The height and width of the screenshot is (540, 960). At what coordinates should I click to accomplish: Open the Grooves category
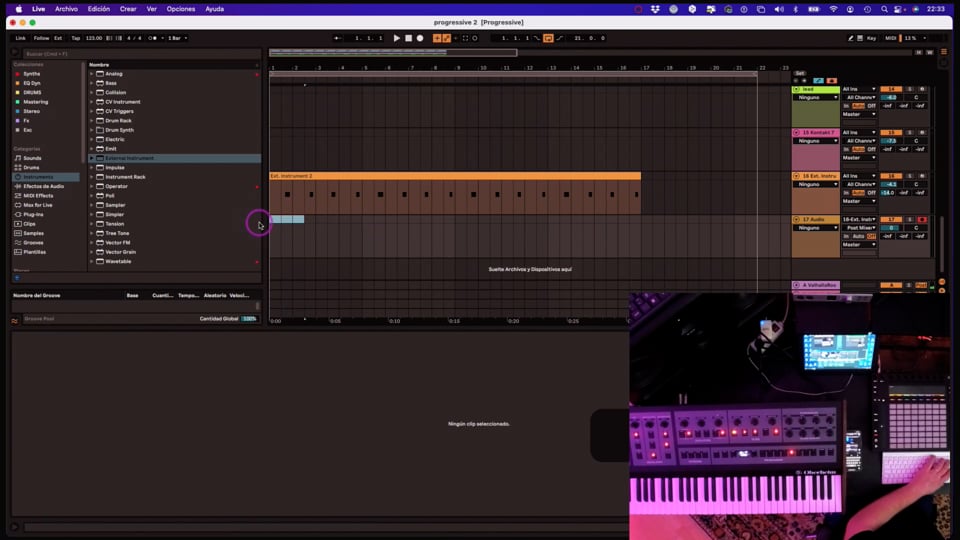click(x=33, y=243)
